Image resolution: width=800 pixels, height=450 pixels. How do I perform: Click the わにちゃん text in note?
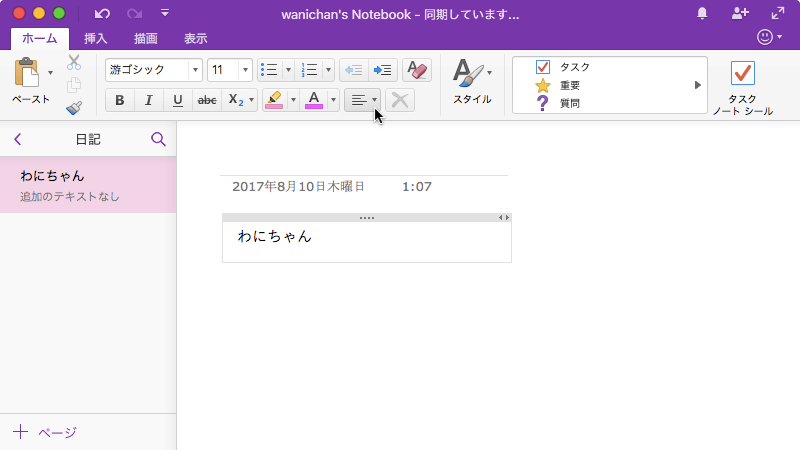[274, 236]
